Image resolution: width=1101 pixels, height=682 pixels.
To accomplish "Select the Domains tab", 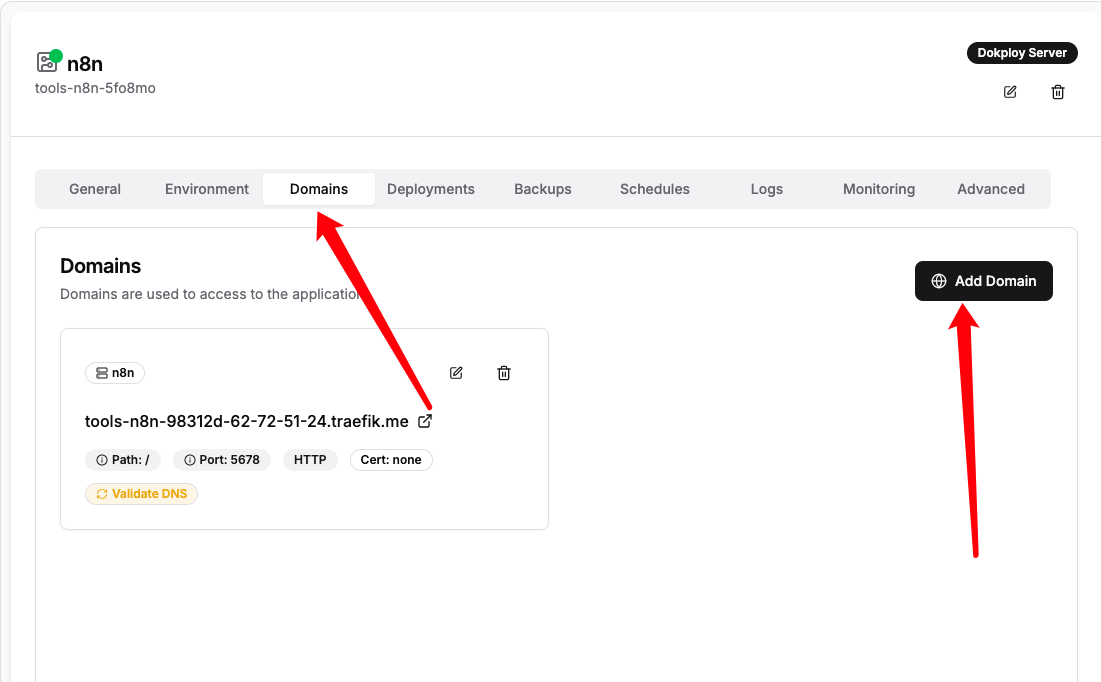I will point(319,189).
